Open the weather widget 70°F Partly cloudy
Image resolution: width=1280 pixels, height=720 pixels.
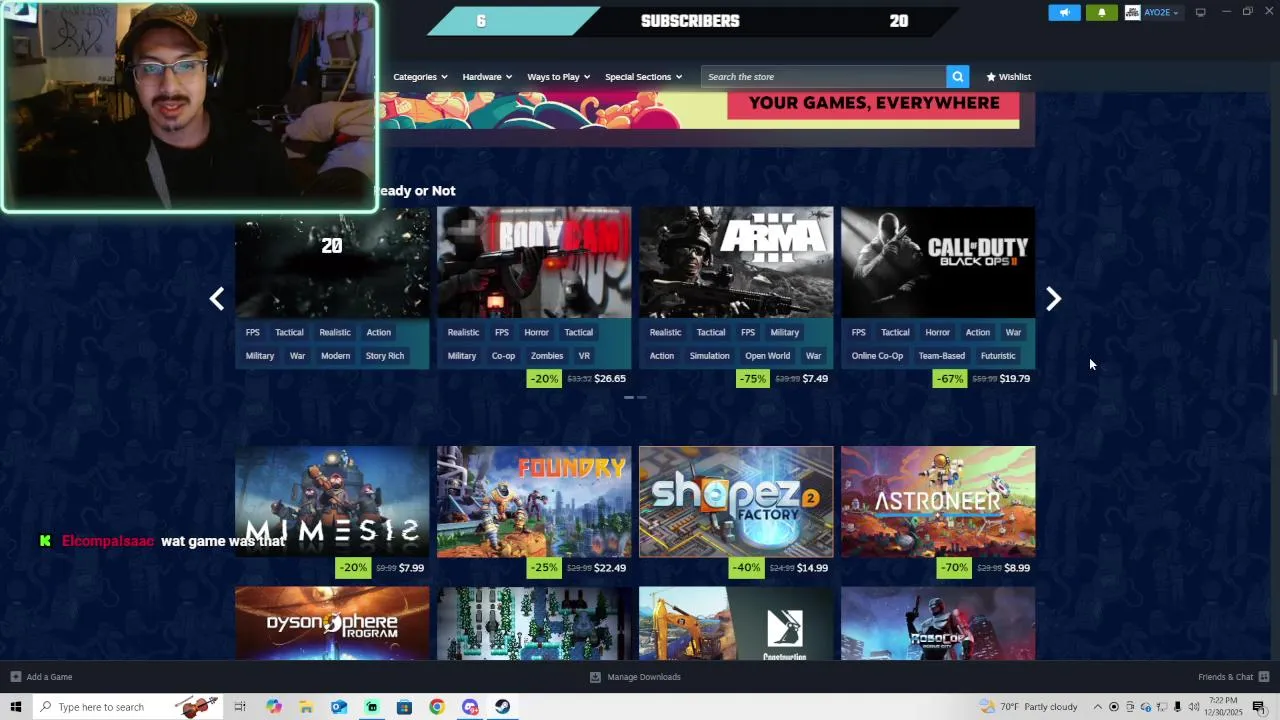click(x=1029, y=707)
